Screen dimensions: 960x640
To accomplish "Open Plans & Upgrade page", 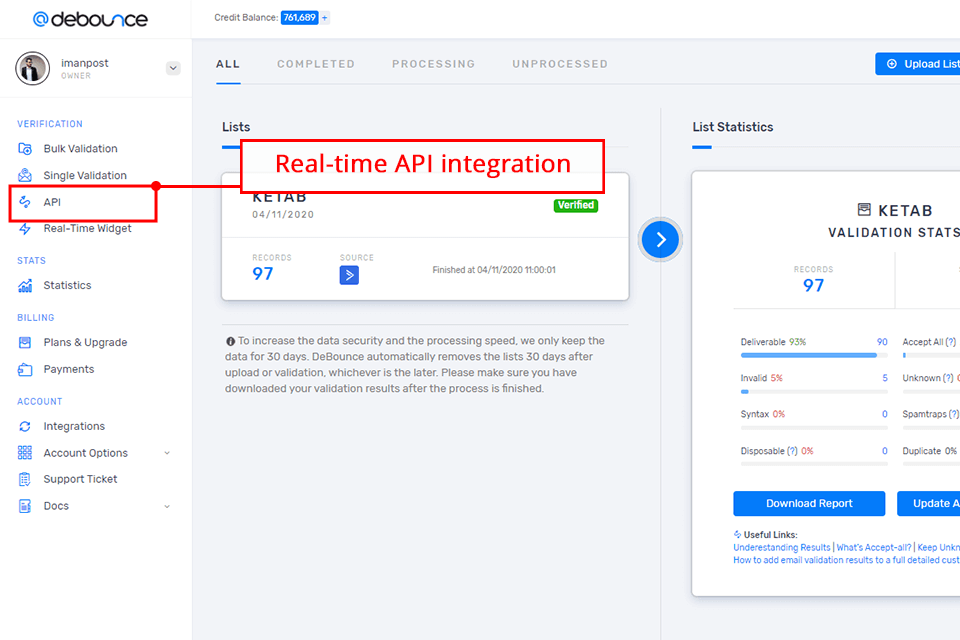I will coord(85,342).
